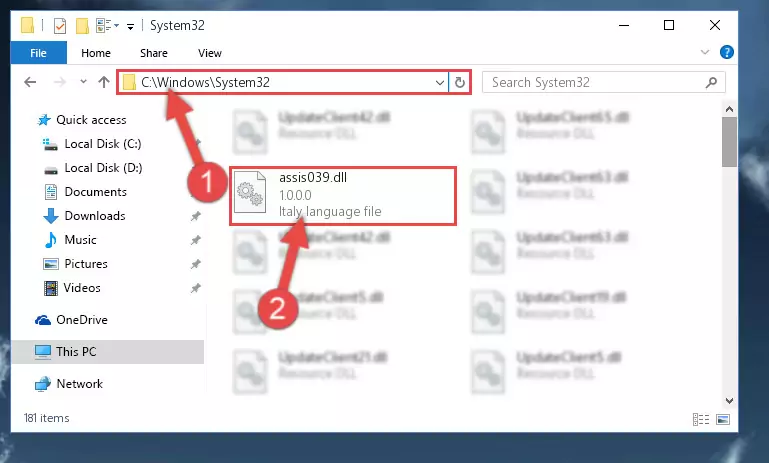769x463 pixels.
Task: Click the Back navigation arrow
Action: coord(30,82)
